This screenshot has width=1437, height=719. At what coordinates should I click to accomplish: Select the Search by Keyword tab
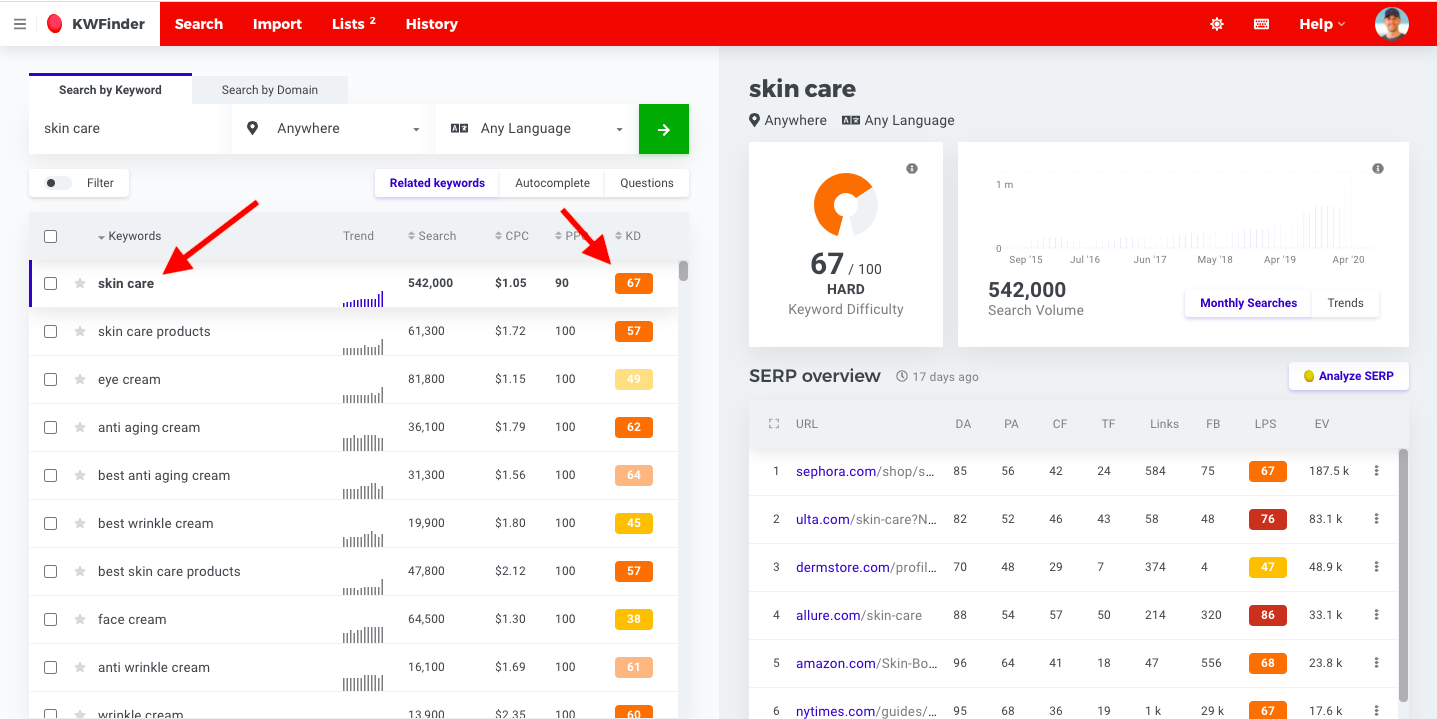[110, 89]
